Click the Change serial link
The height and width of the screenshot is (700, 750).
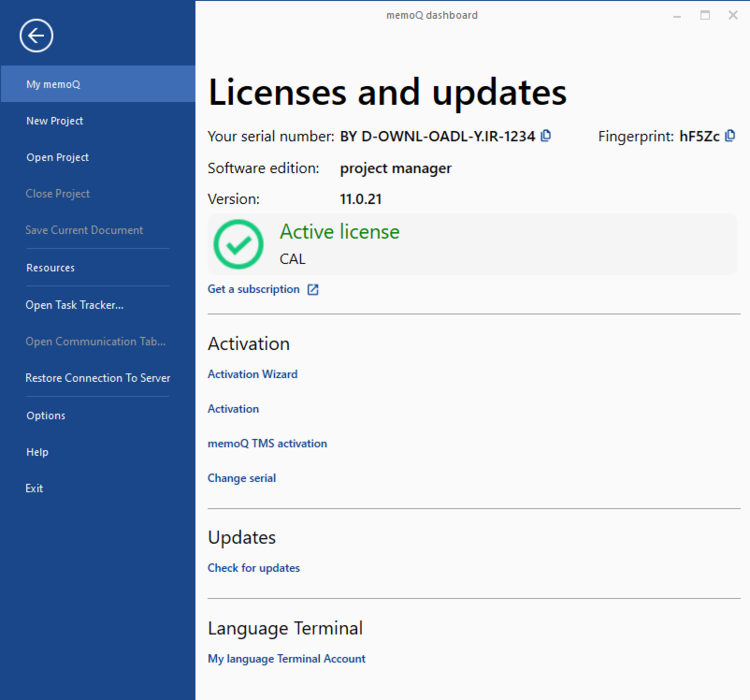pyautogui.click(x=241, y=478)
